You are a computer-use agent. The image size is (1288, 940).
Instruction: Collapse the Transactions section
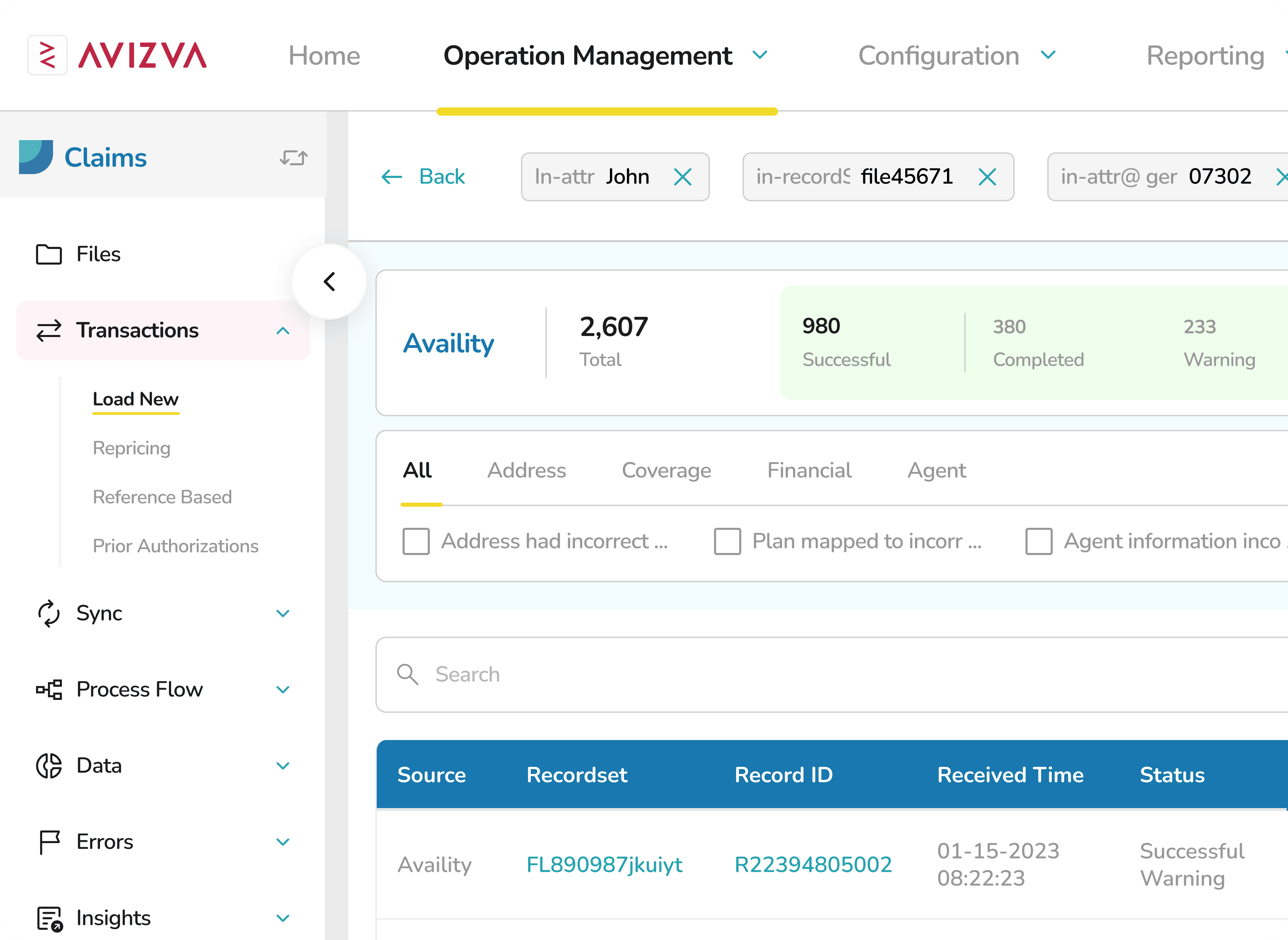(283, 331)
